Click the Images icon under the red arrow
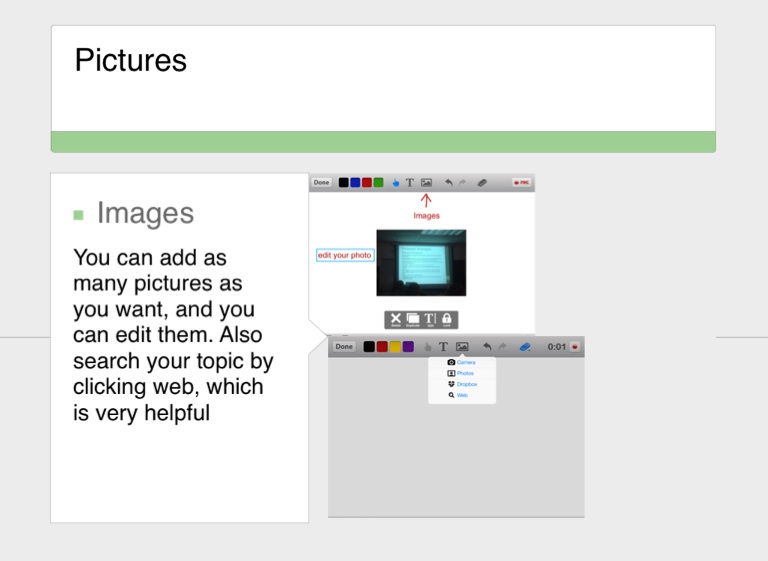Viewport: 768px width, 561px height. click(426, 183)
